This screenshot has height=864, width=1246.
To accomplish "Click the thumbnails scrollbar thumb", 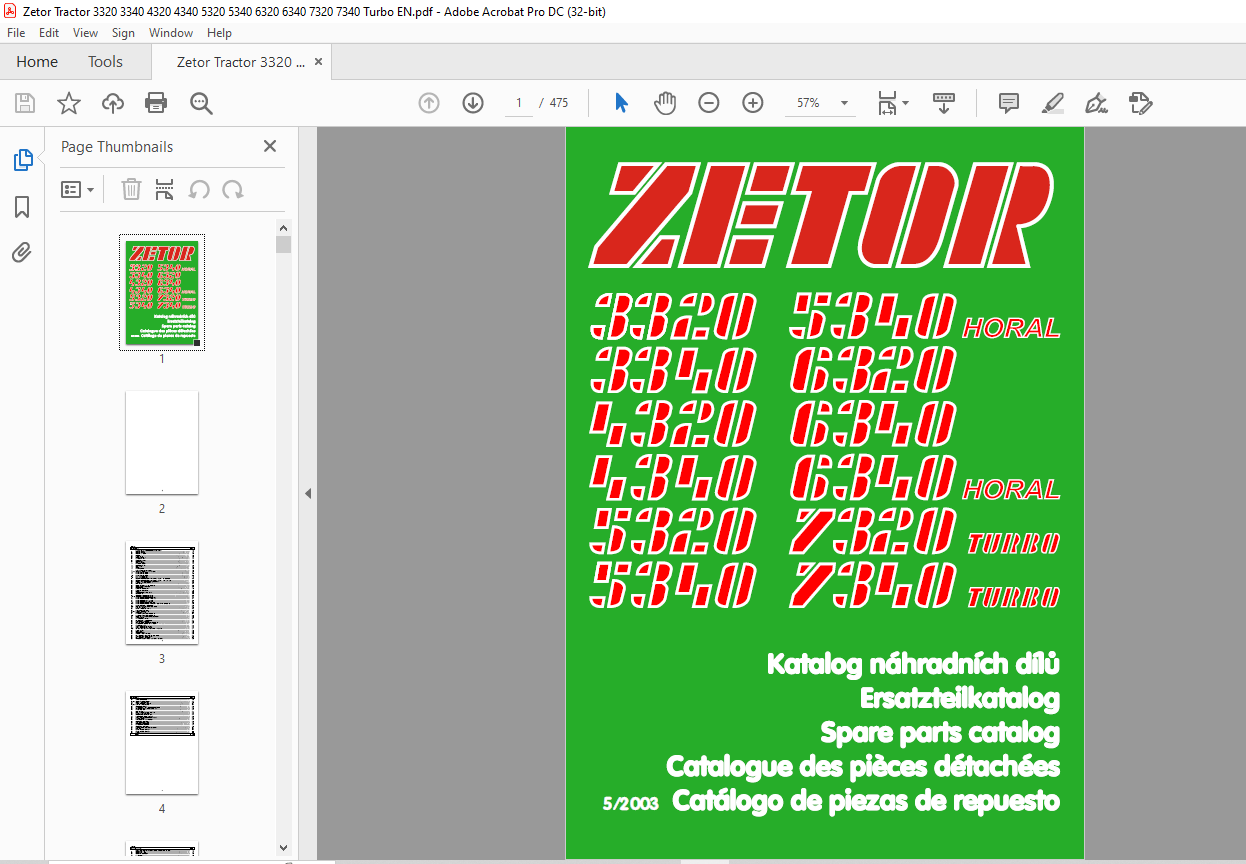I will 284,244.
